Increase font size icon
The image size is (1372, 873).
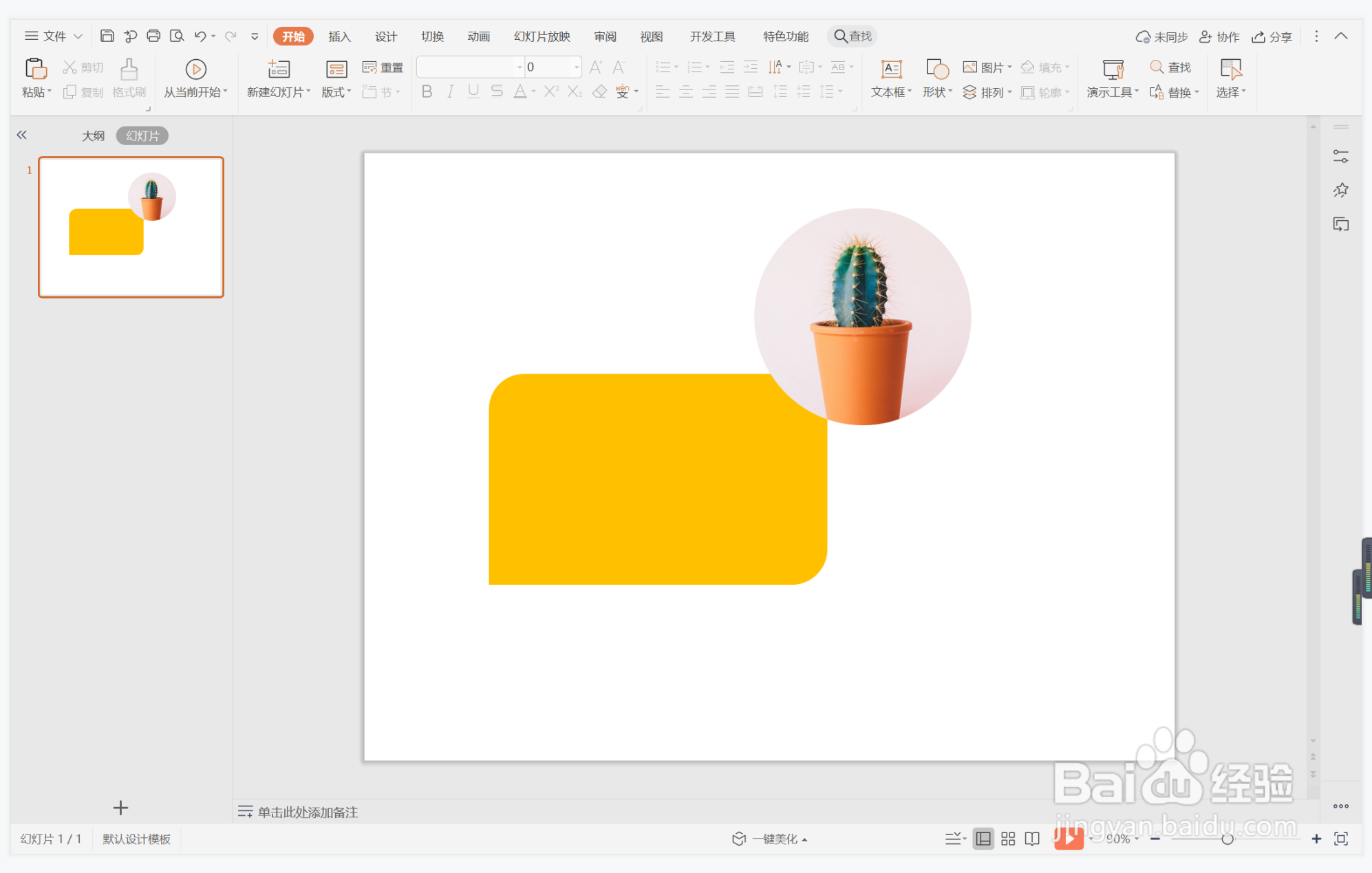pyautogui.click(x=596, y=67)
